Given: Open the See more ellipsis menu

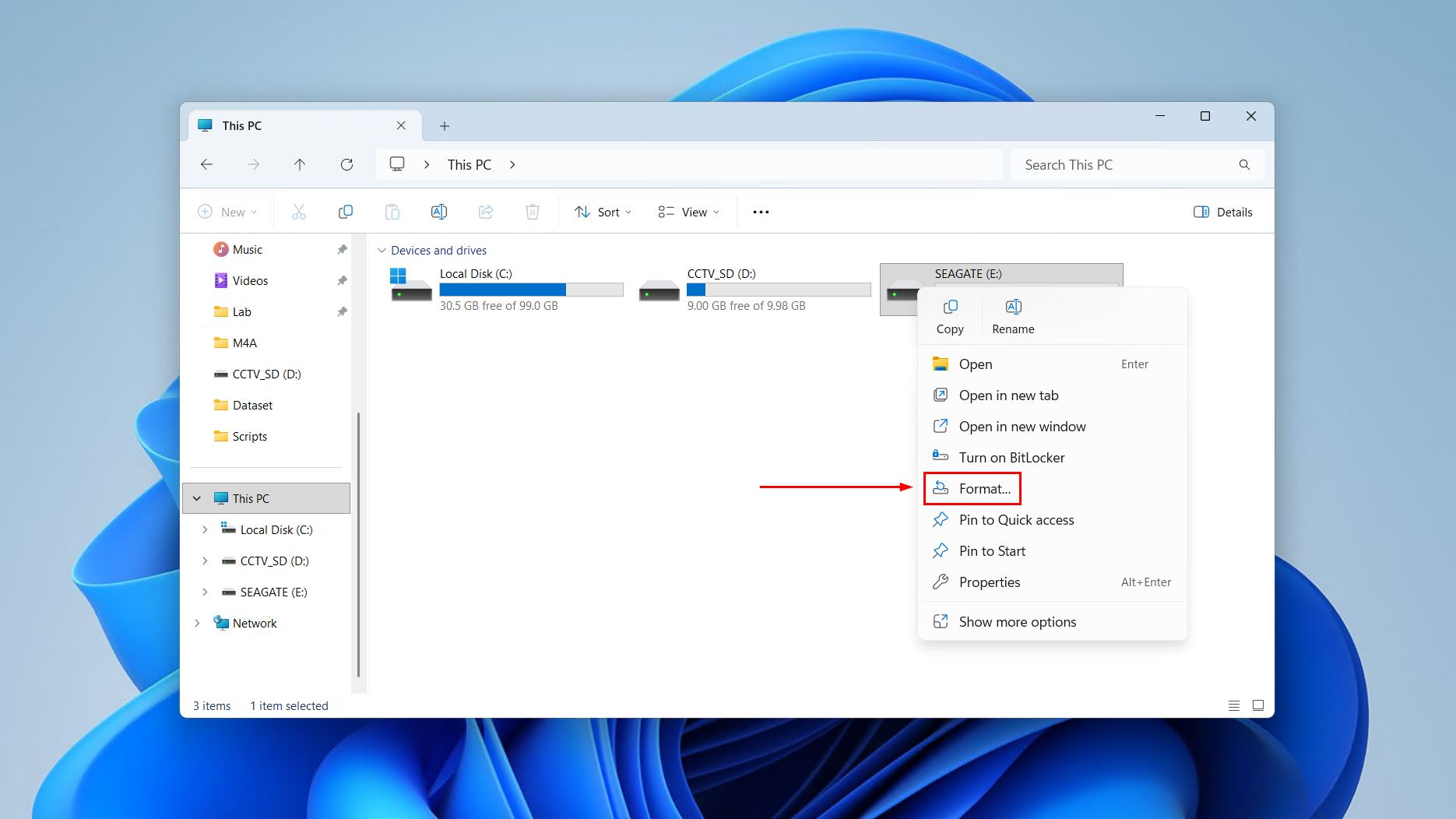Looking at the screenshot, I should (761, 212).
